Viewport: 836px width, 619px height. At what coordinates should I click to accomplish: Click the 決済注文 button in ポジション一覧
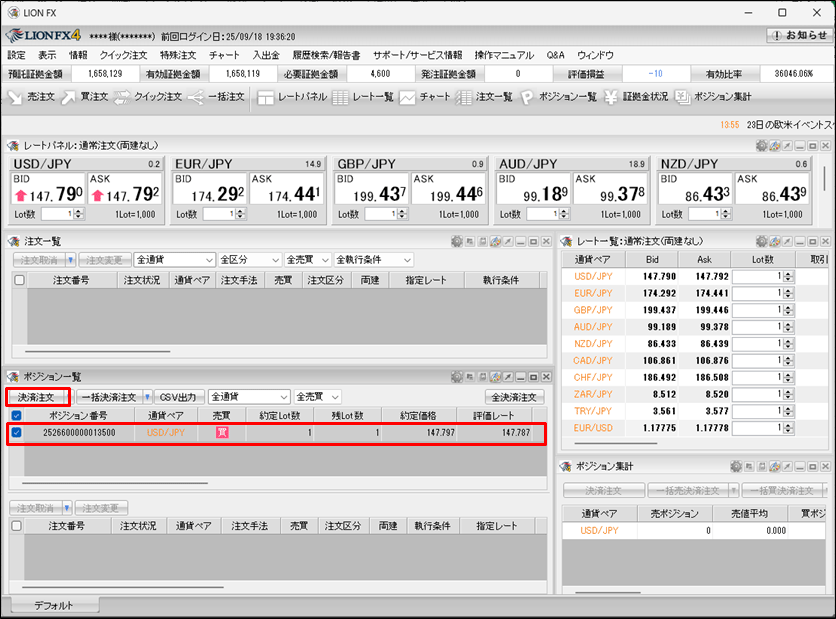coord(37,397)
